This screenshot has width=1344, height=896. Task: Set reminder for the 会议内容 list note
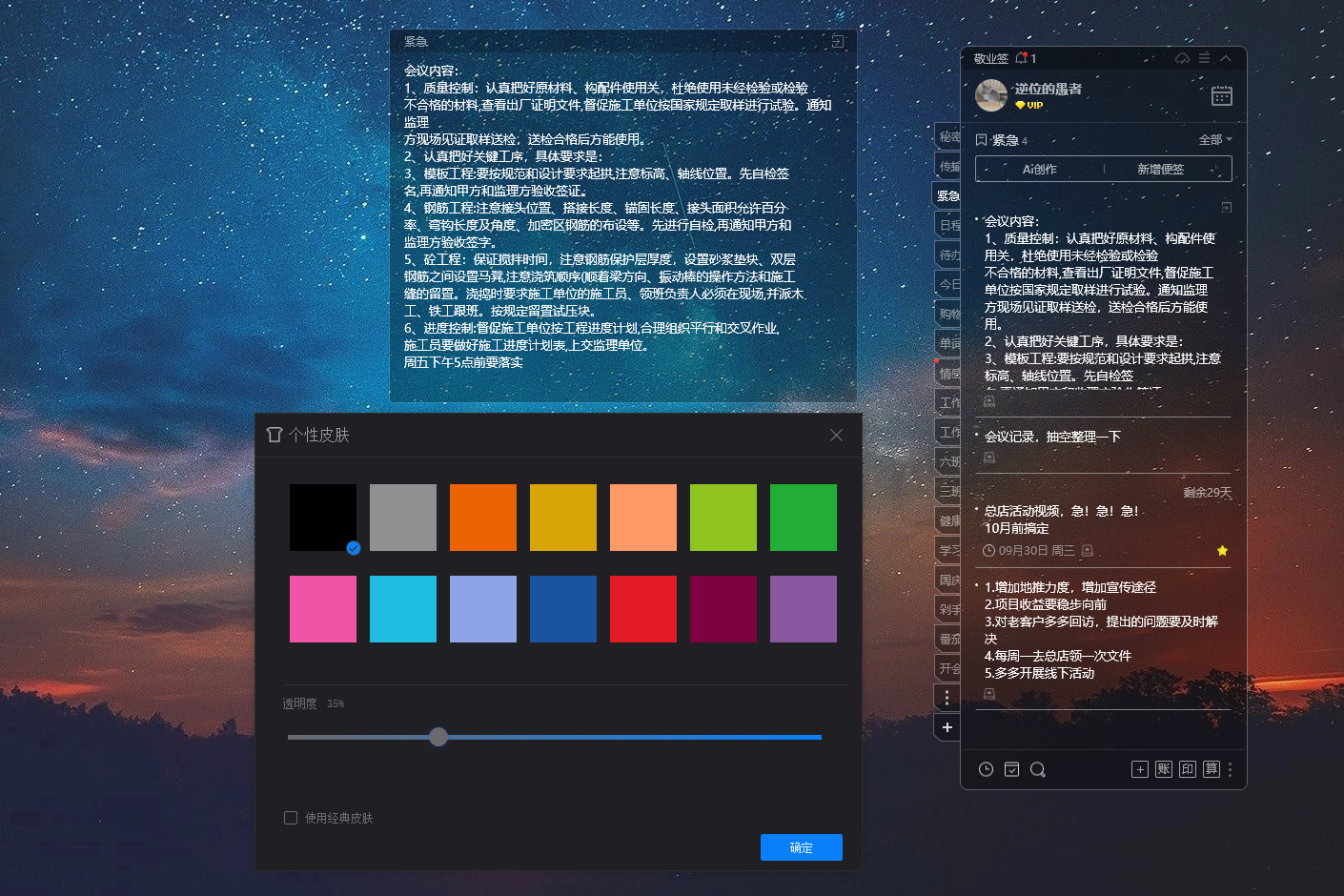click(x=989, y=401)
